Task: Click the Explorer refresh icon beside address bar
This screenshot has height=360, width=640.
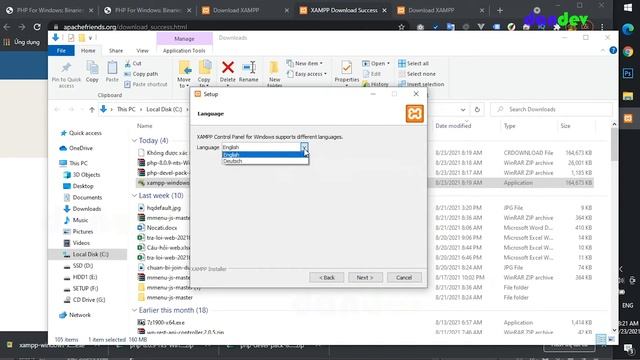Action: [477, 109]
